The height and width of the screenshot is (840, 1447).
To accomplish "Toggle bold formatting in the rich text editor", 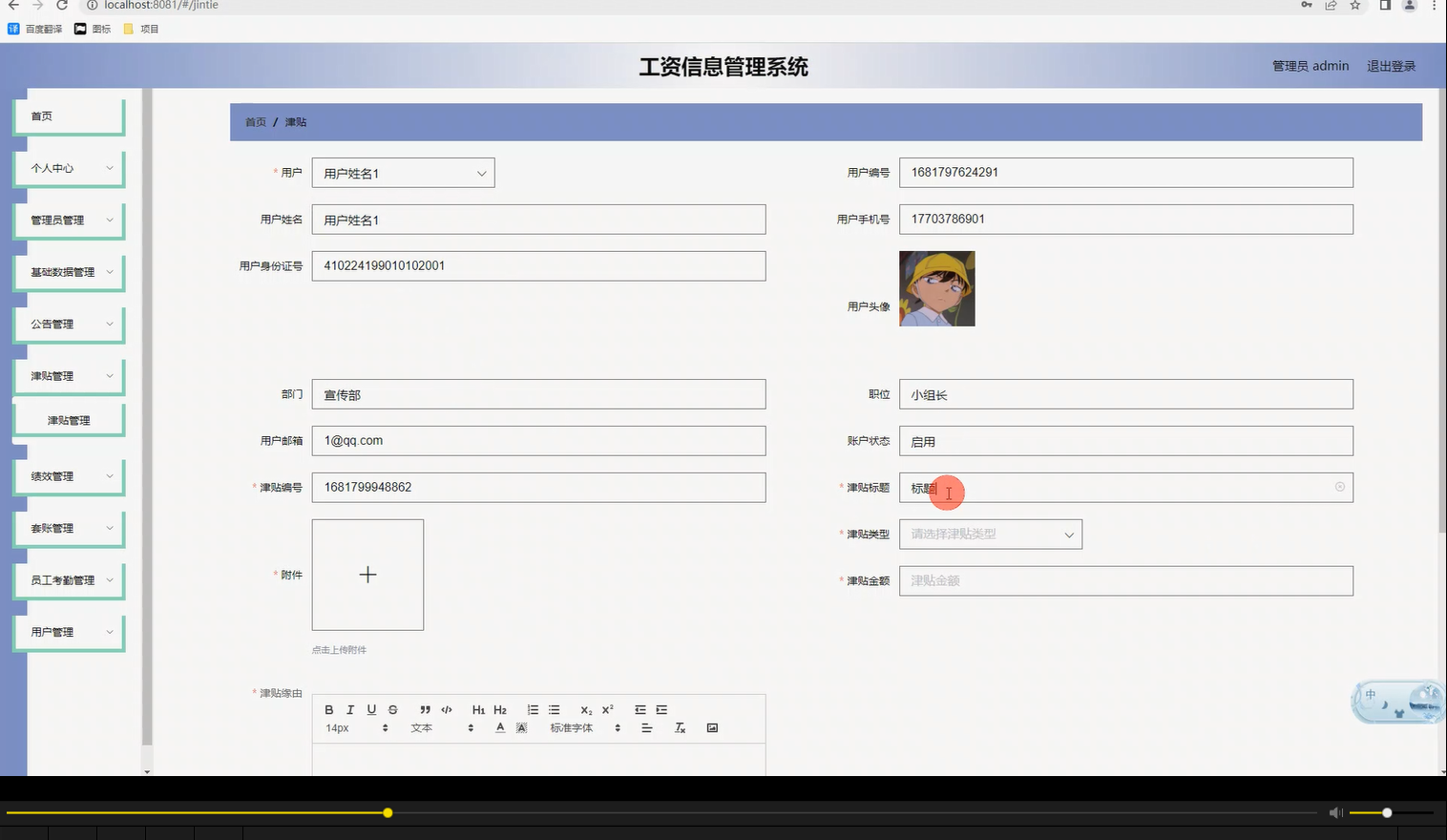I will [x=328, y=709].
